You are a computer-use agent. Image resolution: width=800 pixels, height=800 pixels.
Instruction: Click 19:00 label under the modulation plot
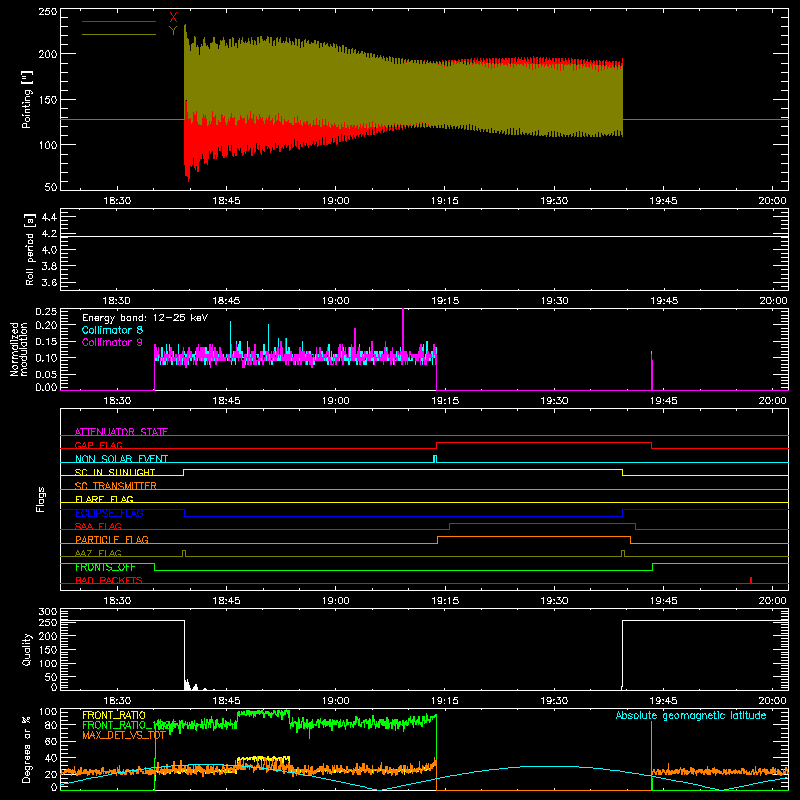tap(336, 401)
